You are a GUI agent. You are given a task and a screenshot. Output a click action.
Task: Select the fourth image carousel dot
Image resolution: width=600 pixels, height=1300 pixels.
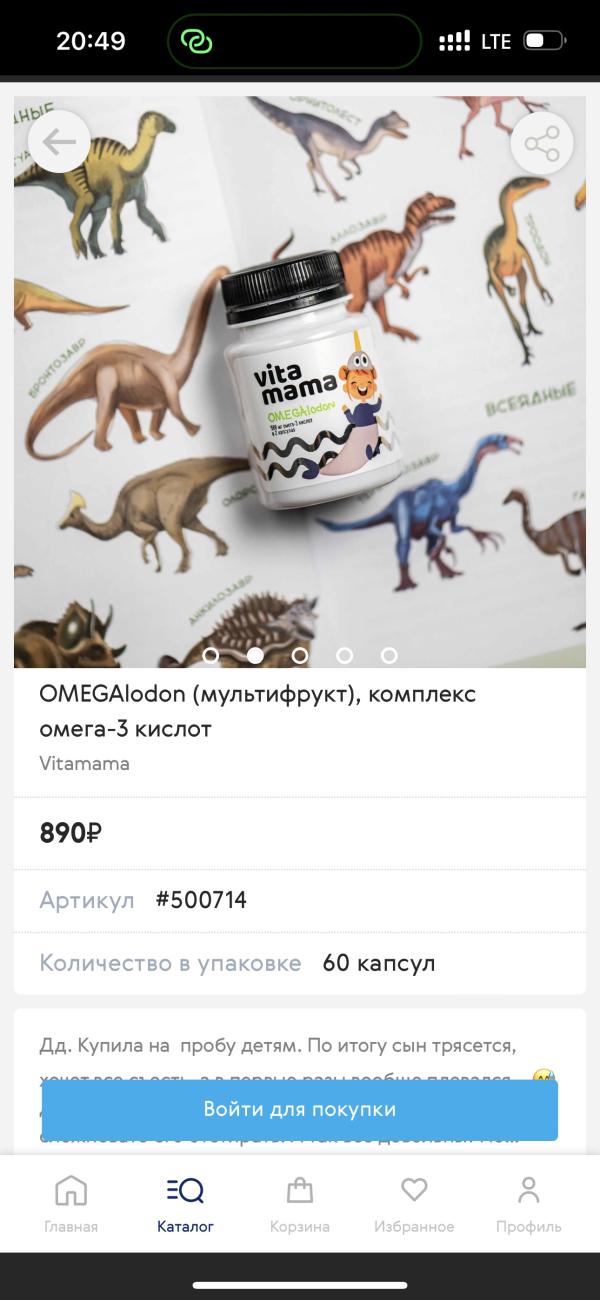(345, 656)
